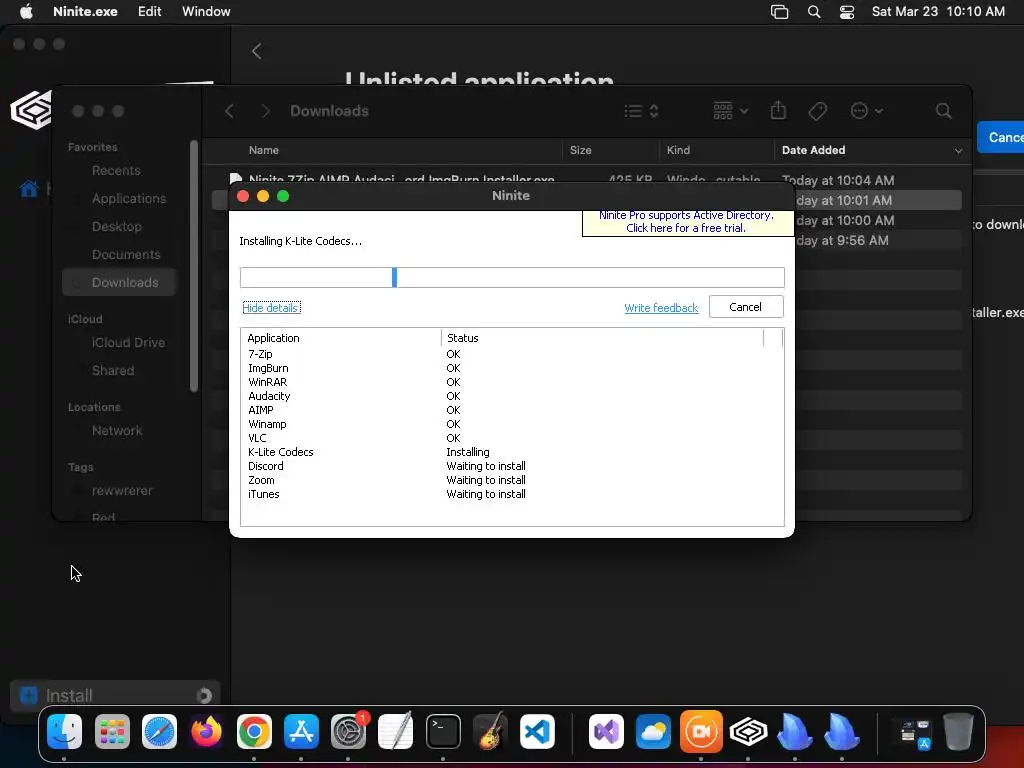Image resolution: width=1024 pixels, height=768 pixels.
Task: Click Spotlight search in menu bar
Action: click(x=814, y=12)
